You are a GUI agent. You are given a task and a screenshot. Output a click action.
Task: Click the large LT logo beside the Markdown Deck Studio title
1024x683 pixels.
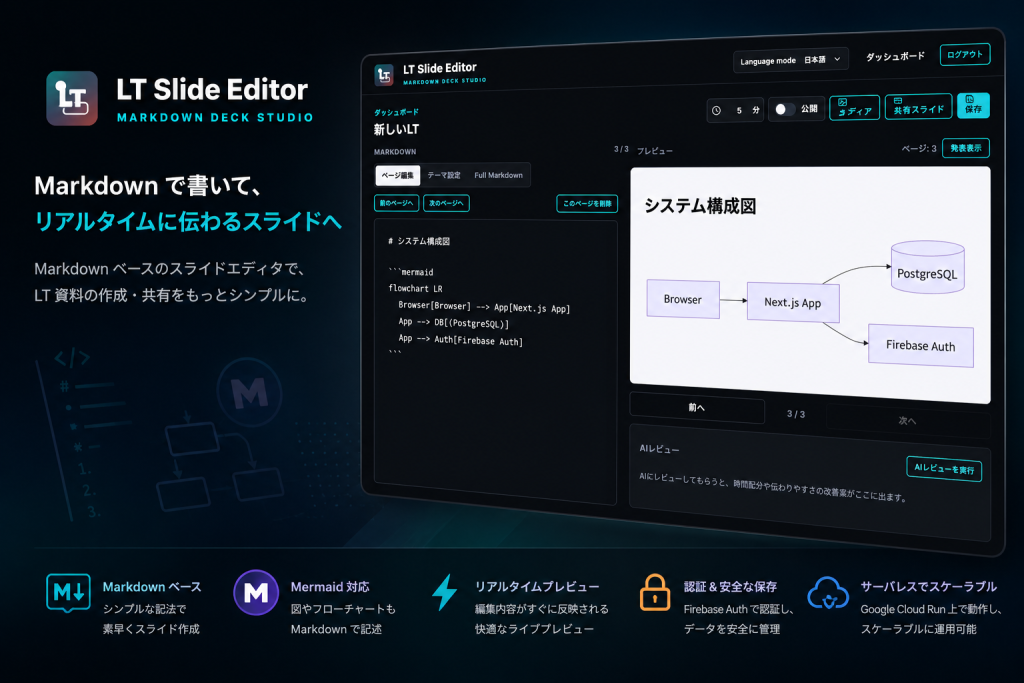point(72,98)
